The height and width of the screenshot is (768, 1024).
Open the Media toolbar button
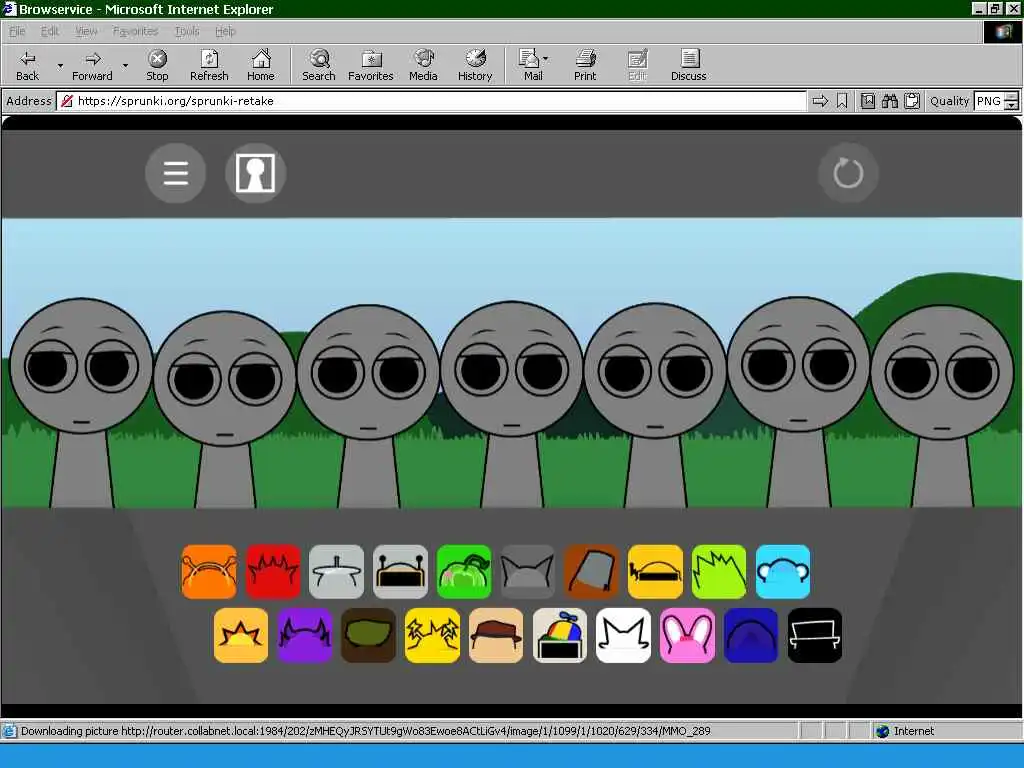click(423, 65)
